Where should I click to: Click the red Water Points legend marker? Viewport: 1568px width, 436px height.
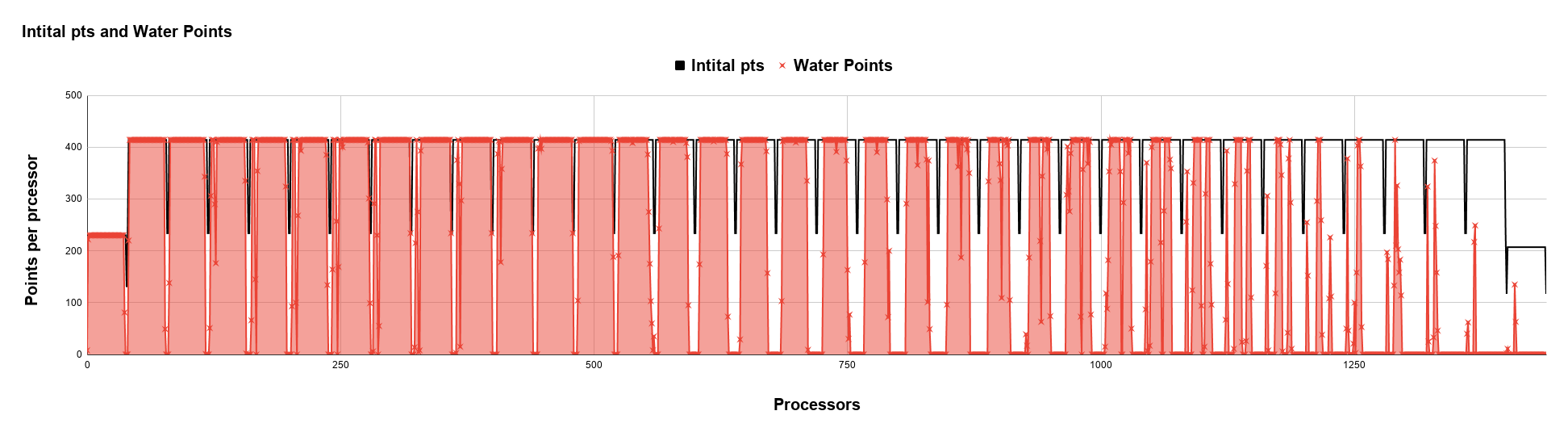[782, 66]
